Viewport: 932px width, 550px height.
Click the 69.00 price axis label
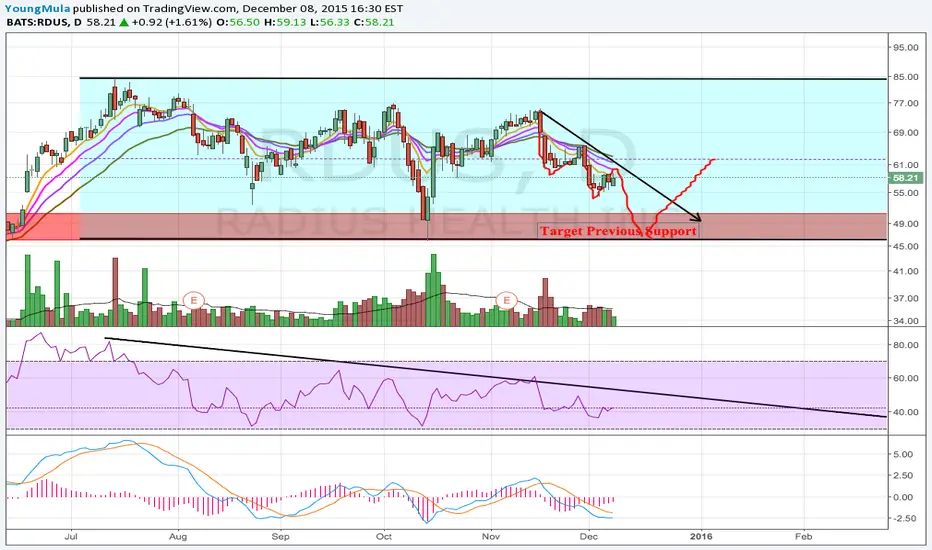(x=906, y=133)
